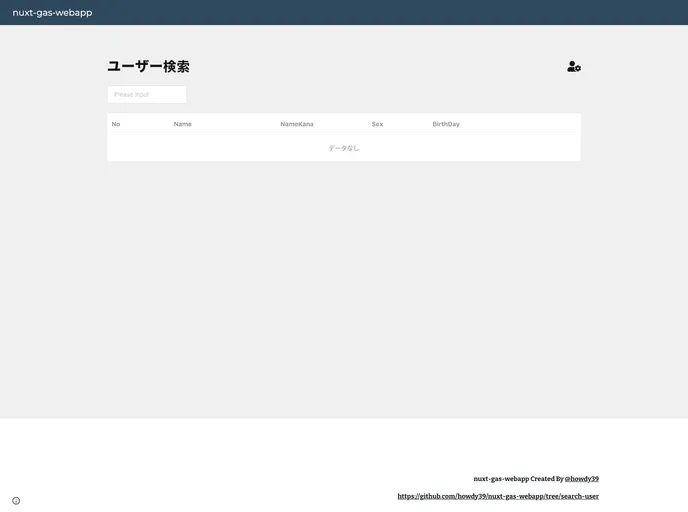The height and width of the screenshot is (512, 688).
Task: Sort table by the No column
Action: coord(116,124)
